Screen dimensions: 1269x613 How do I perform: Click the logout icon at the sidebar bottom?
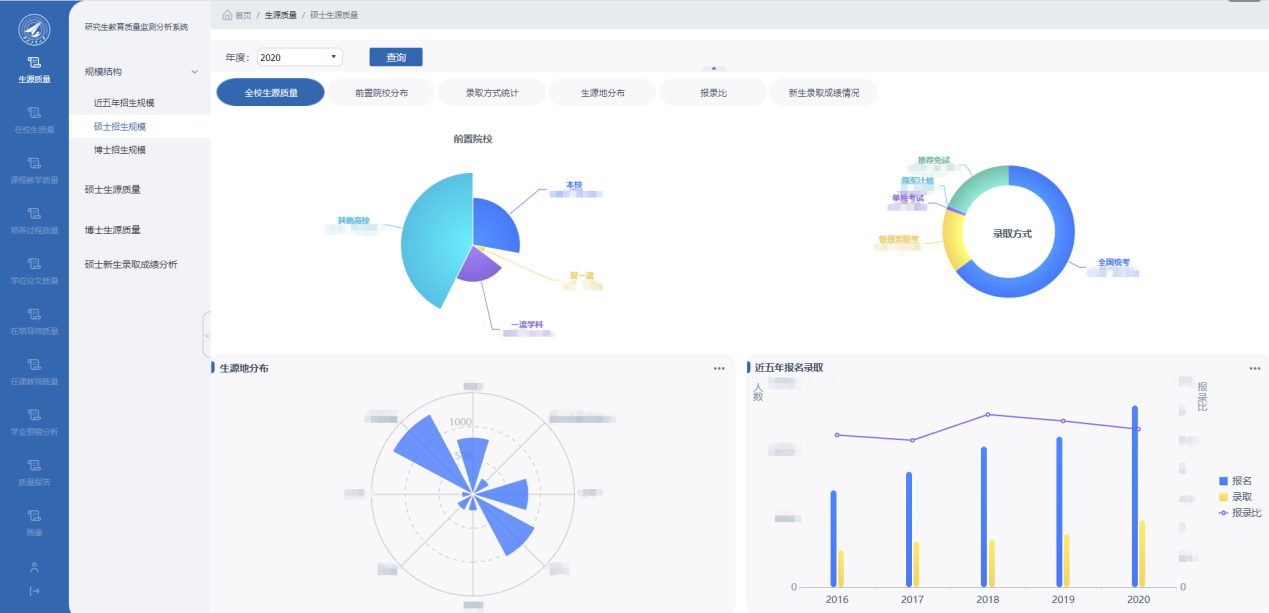coord(34,591)
